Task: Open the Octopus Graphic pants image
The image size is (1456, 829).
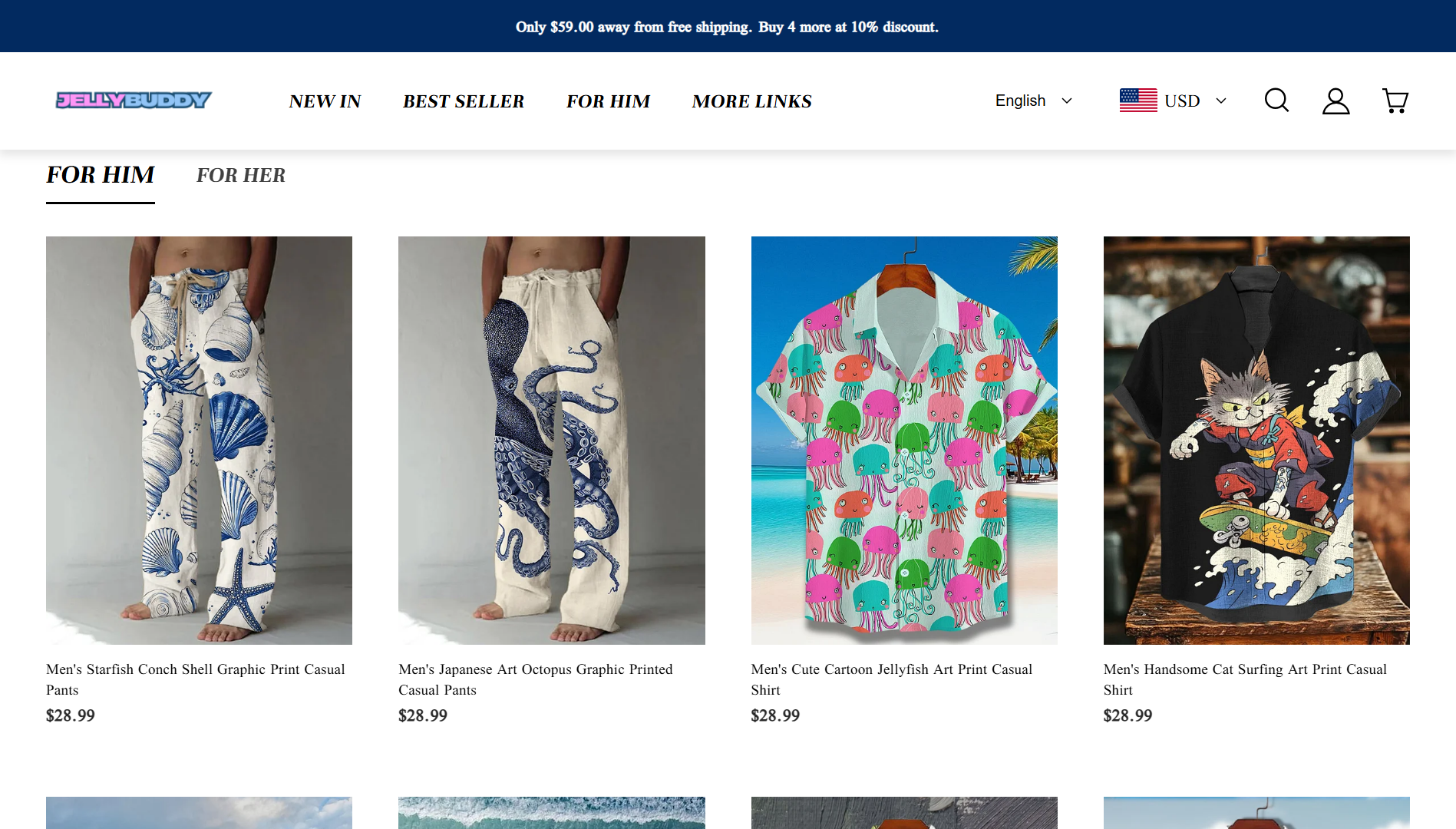Action: [551, 440]
